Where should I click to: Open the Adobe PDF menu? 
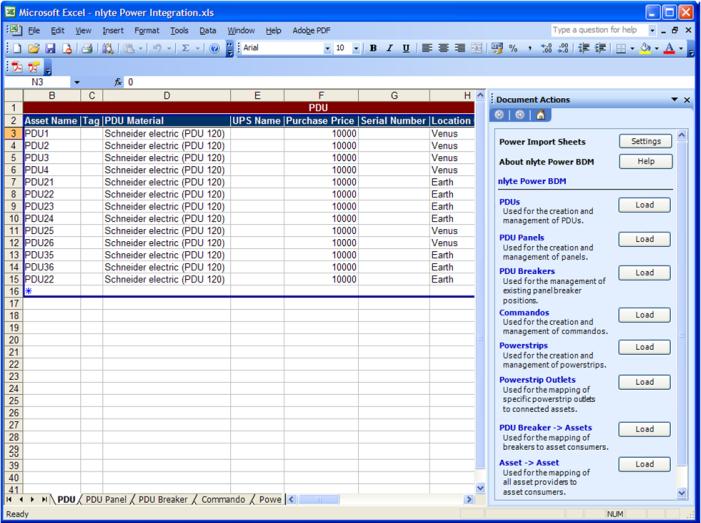tap(311, 30)
